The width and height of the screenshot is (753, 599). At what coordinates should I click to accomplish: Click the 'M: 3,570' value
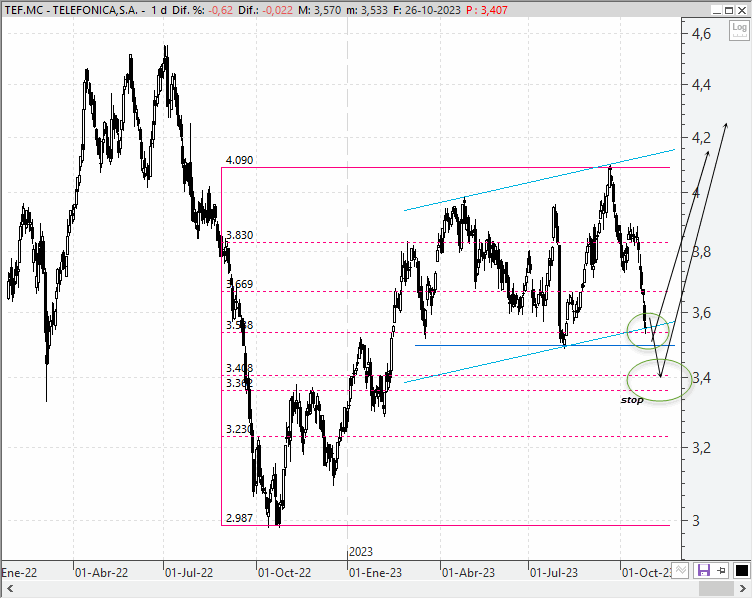coord(320,10)
